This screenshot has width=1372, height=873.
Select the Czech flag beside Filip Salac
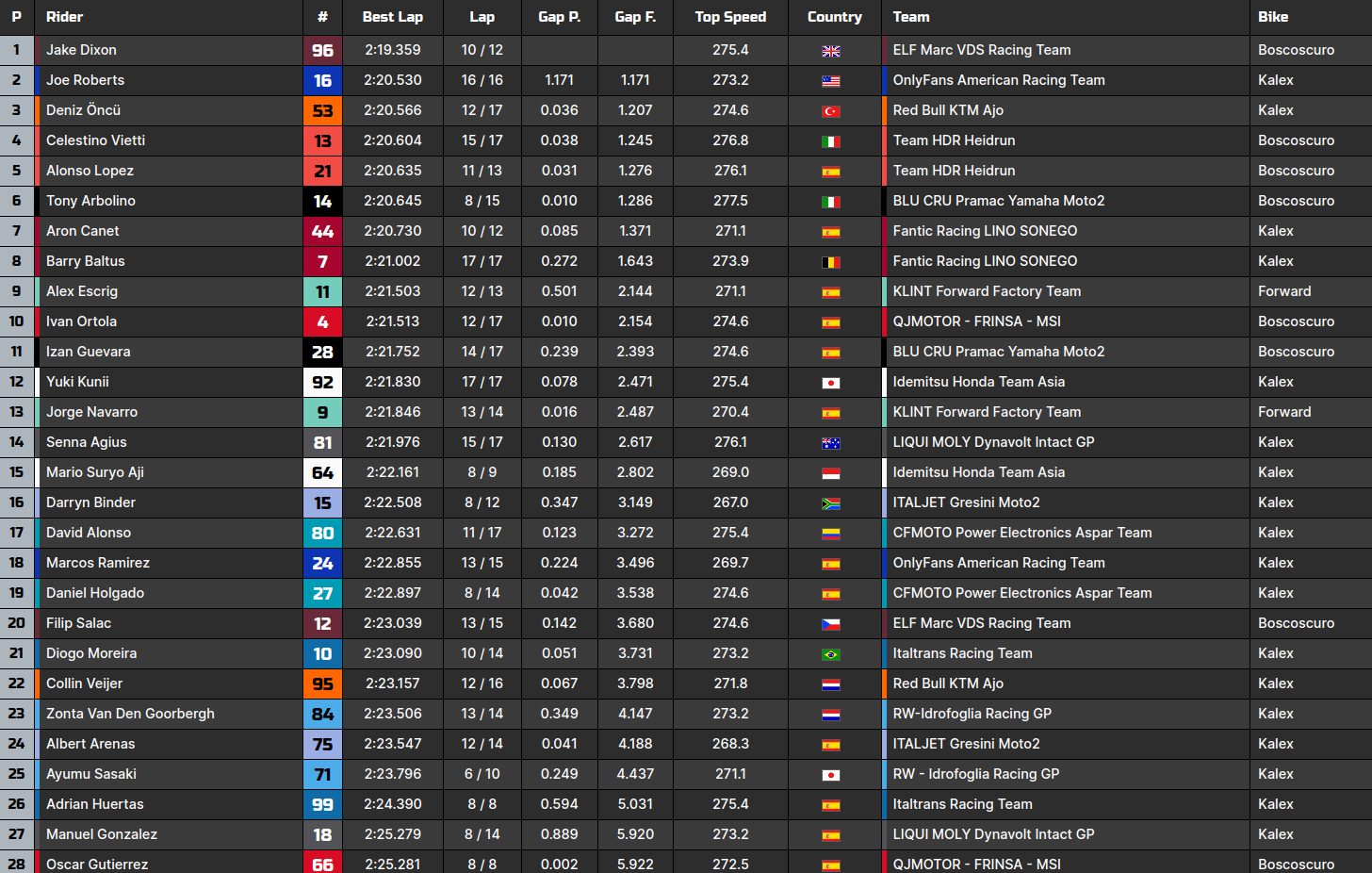click(830, 624)
